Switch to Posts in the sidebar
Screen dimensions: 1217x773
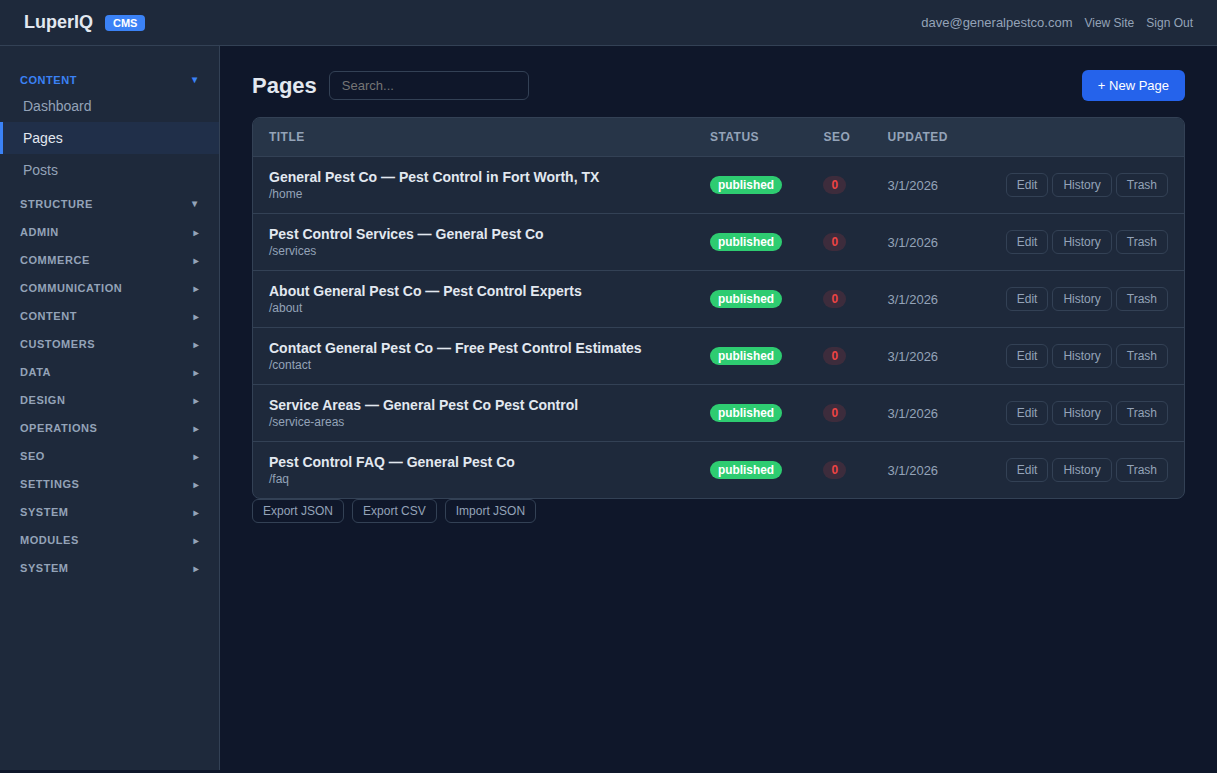[40, 170]
